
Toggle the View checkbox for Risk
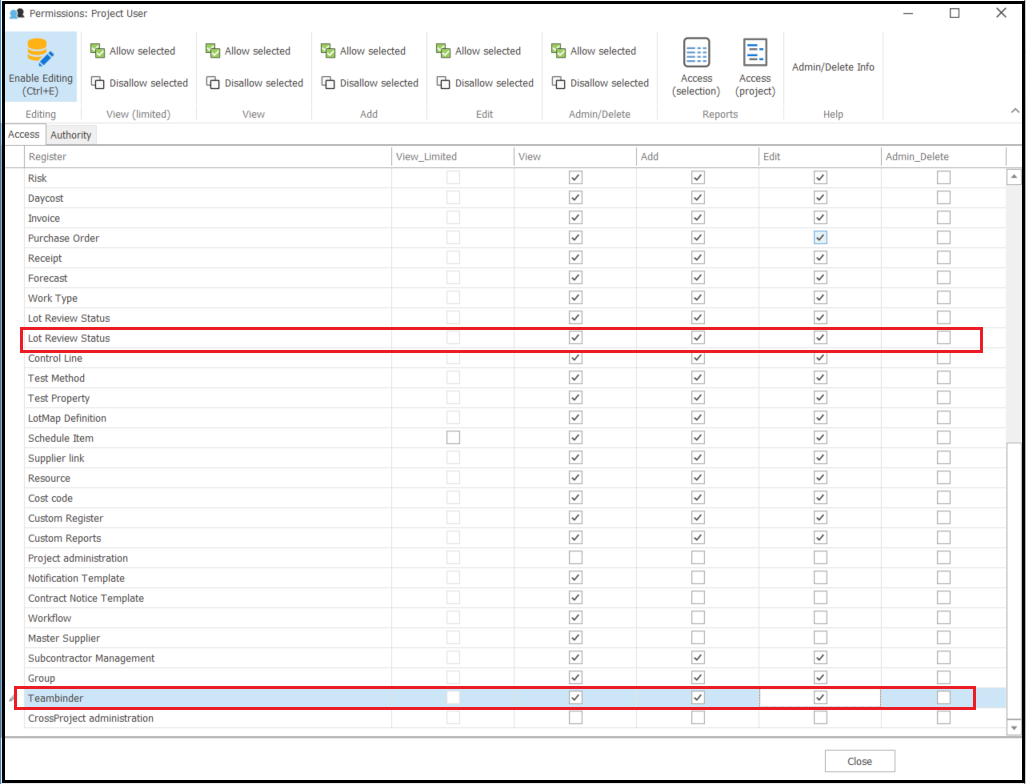coord(575,178)
